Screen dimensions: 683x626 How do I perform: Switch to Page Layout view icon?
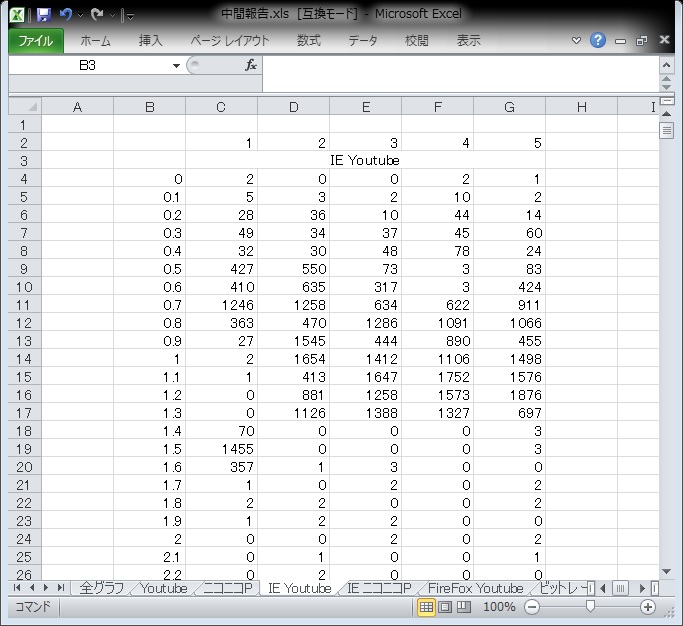tap(445, 607)
